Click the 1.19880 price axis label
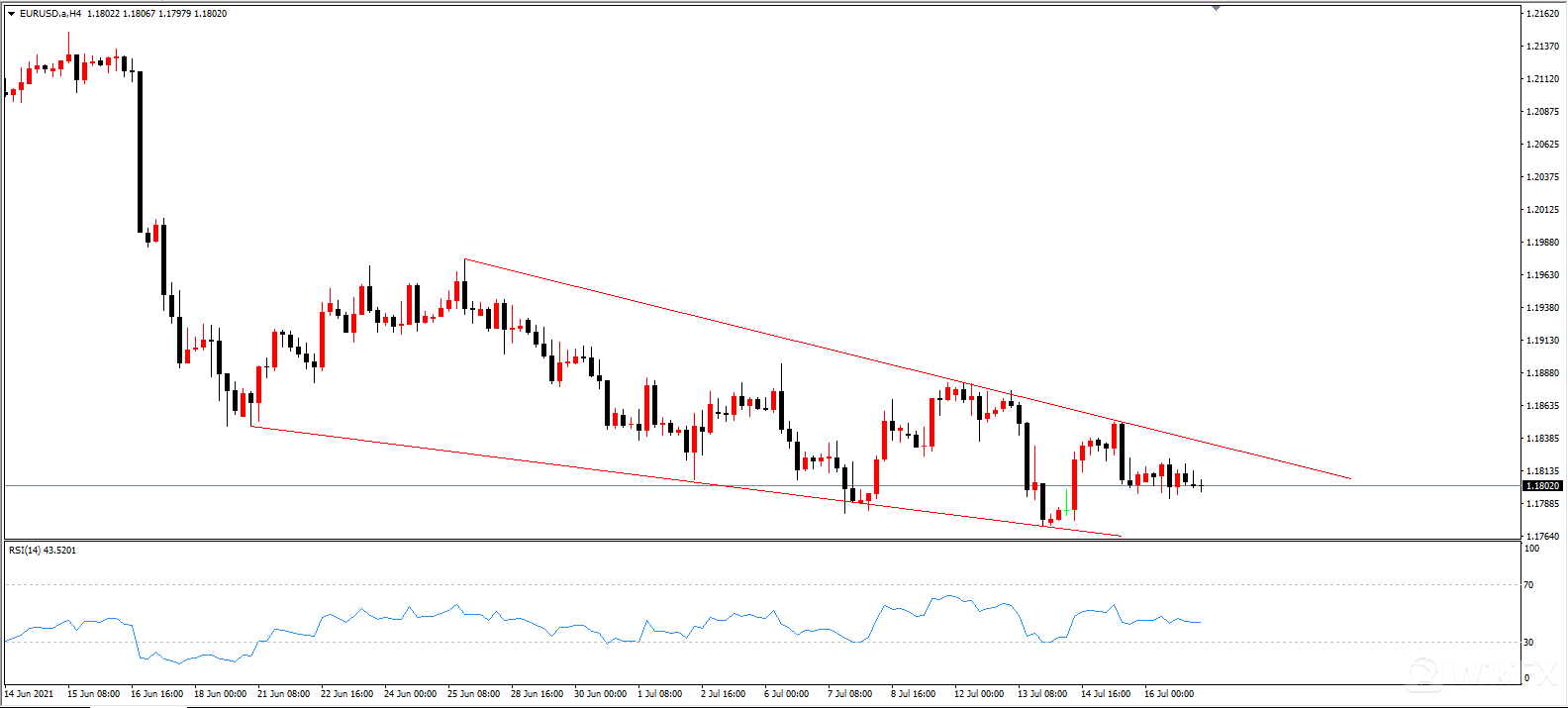Viewport: 1568px width, 708px height. coord(1542,243)
